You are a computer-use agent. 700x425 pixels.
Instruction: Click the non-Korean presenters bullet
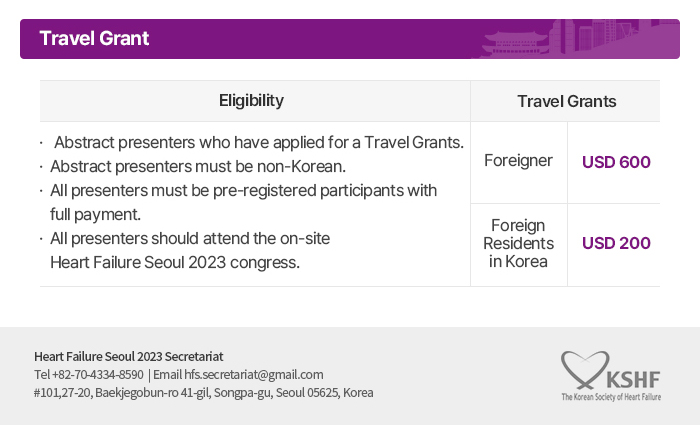point(193,167)
